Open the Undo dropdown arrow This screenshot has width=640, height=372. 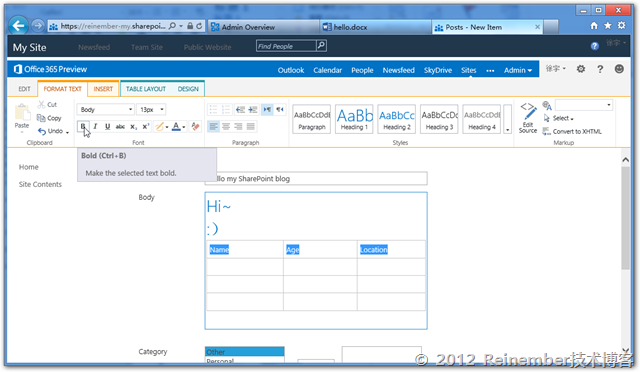pyautogui.click(x=67, y=132)
